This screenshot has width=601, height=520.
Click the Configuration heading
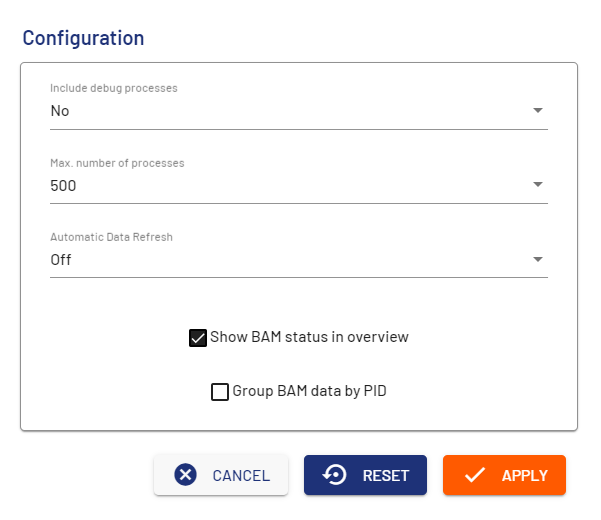pyautogui.click(x=83, y=38)
